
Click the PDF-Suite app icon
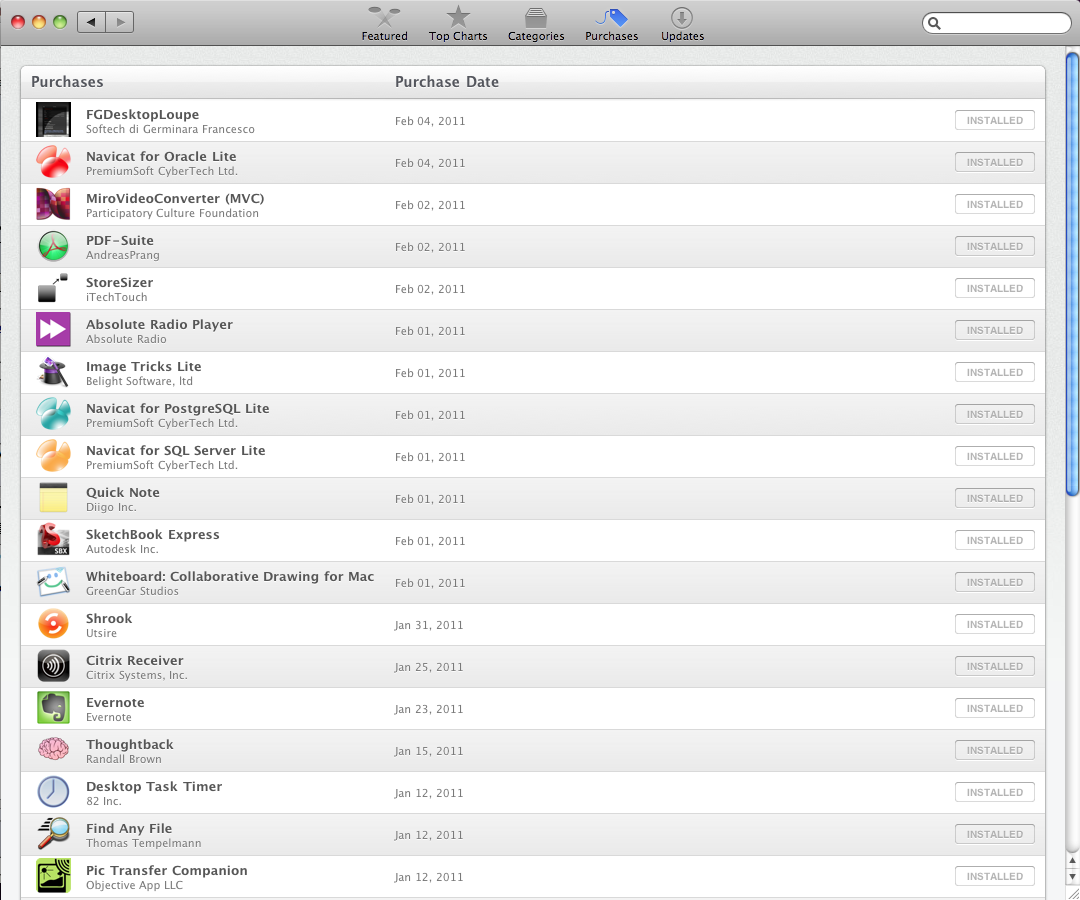click(53, 246)
